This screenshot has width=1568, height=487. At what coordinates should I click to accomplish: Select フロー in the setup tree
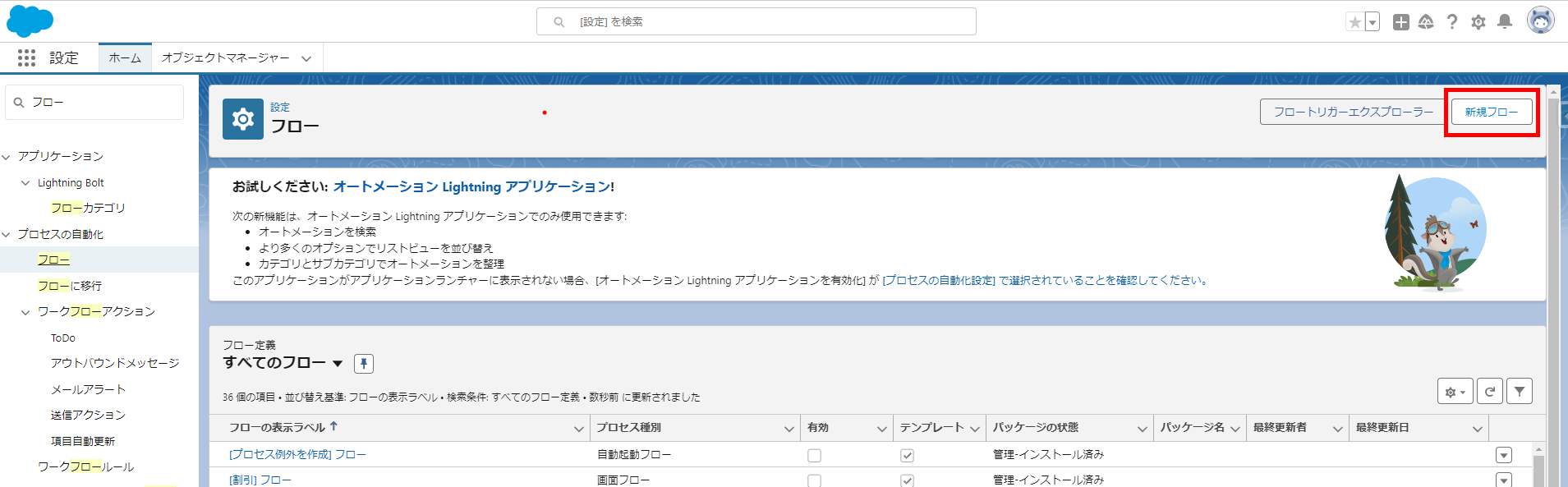54,260
